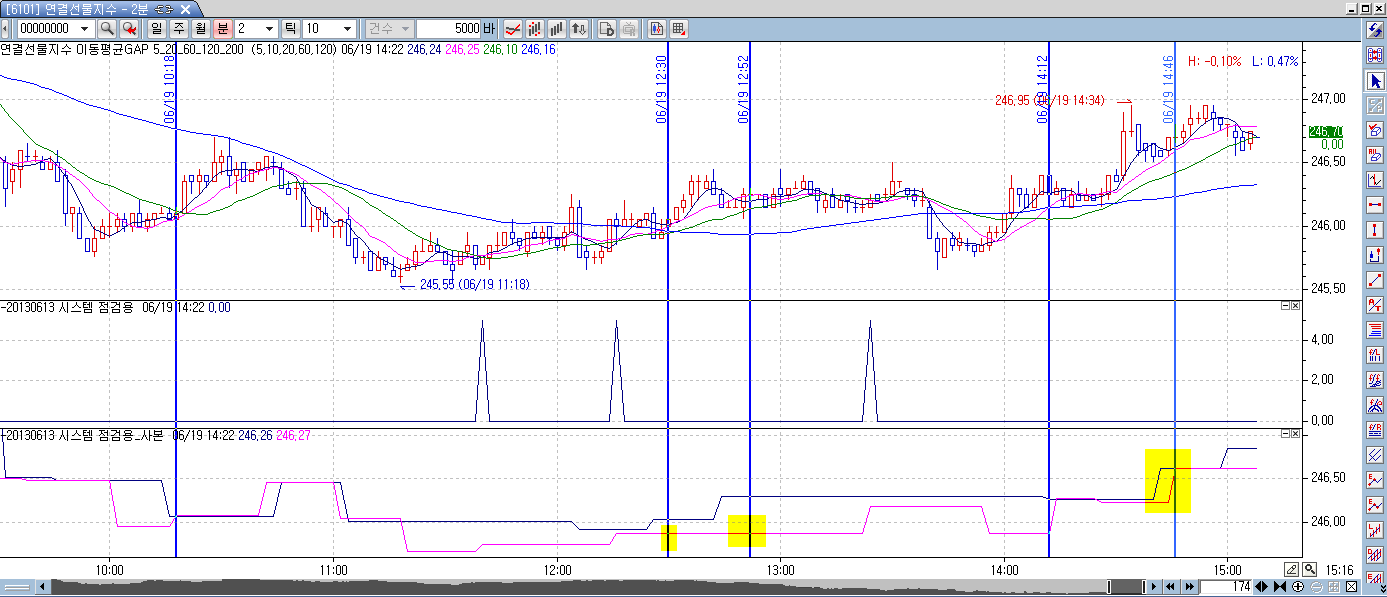Image resolution: width=1387 pixels, height=597 pixels.
Task: Click the candlestick chart settings icon
Action: (657, 29)
